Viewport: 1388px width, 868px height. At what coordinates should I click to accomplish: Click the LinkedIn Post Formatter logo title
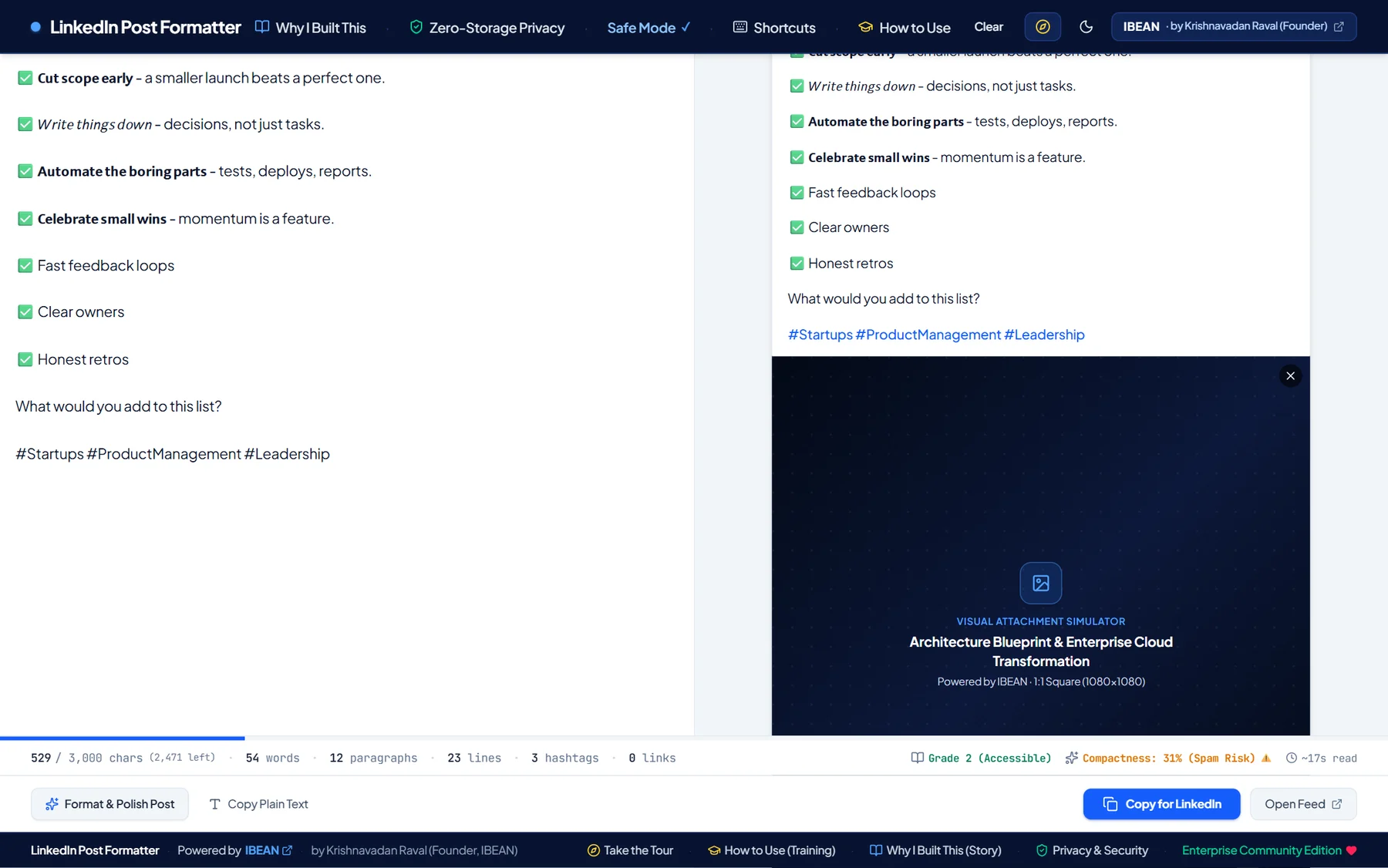click(x=145, y=28)
